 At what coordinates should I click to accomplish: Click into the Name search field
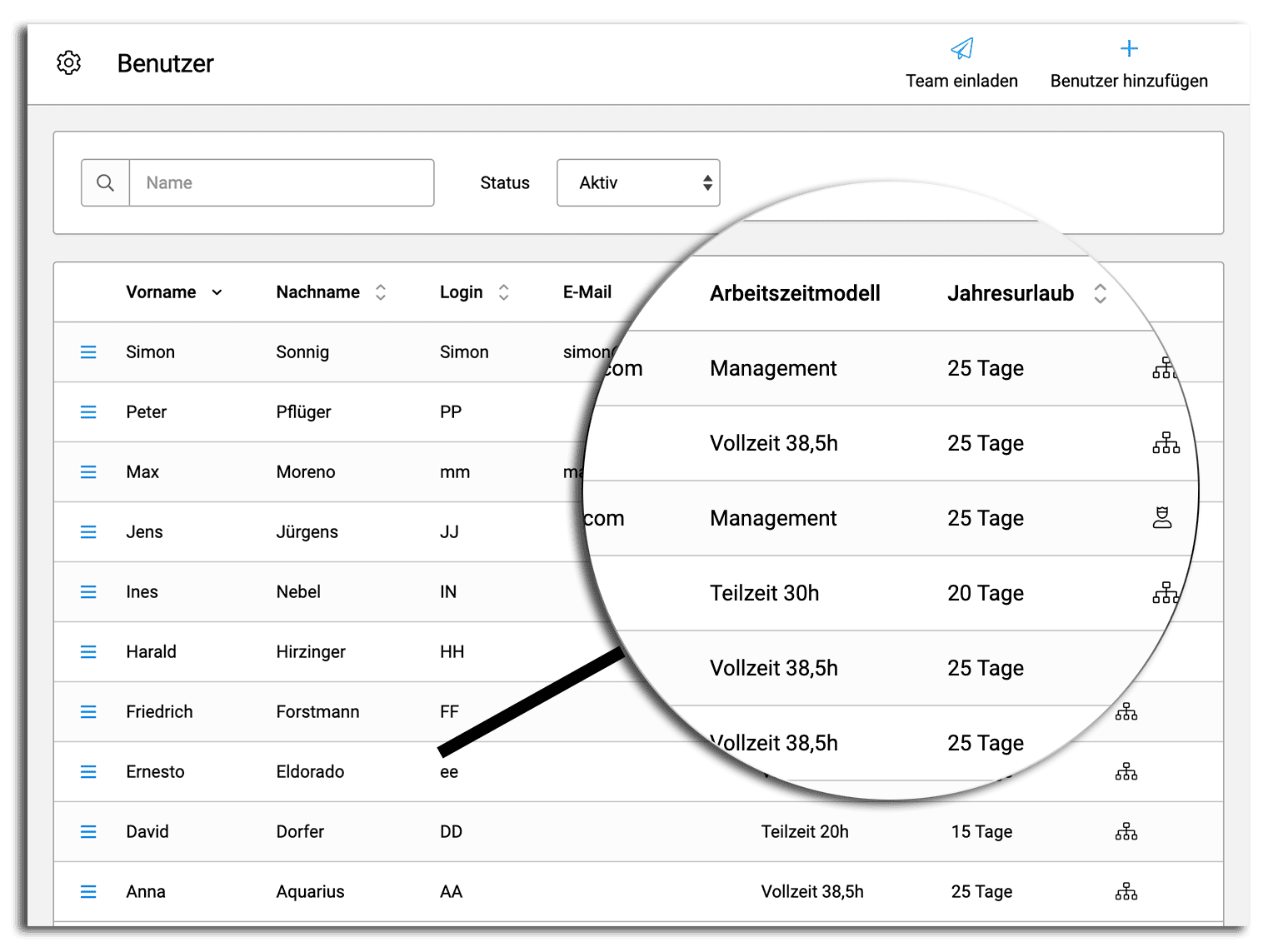click(282, 182)
